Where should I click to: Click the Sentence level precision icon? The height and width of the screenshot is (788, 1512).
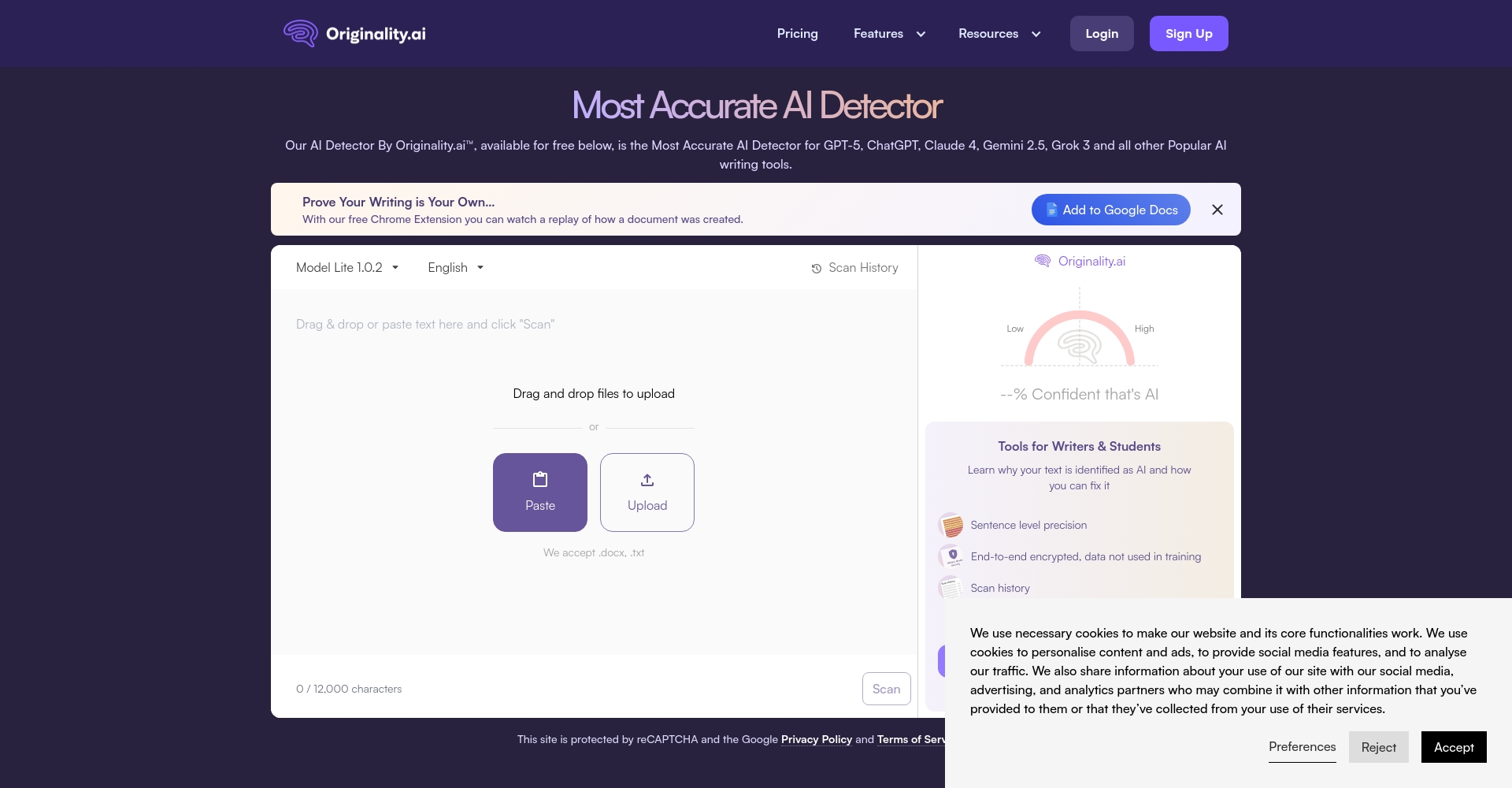[x=951, y=525]
